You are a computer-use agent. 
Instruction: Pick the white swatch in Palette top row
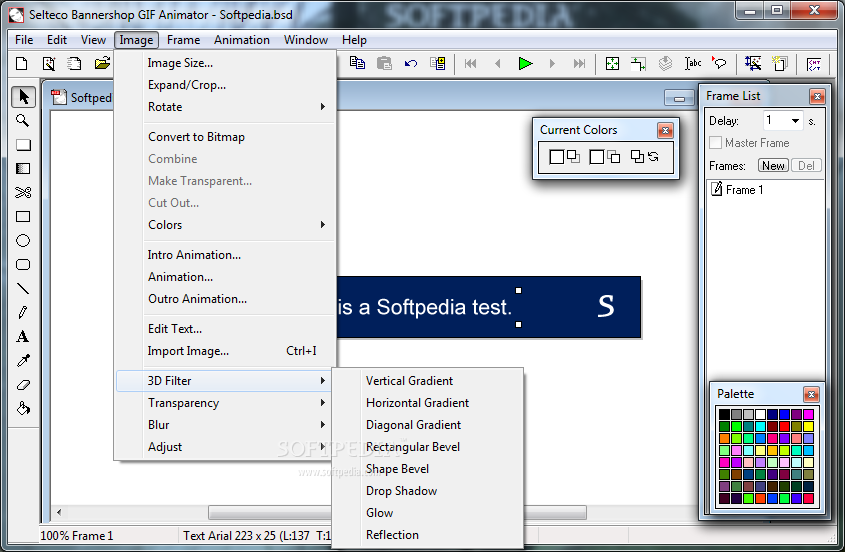pyautogui.click(x=760, y=414)
